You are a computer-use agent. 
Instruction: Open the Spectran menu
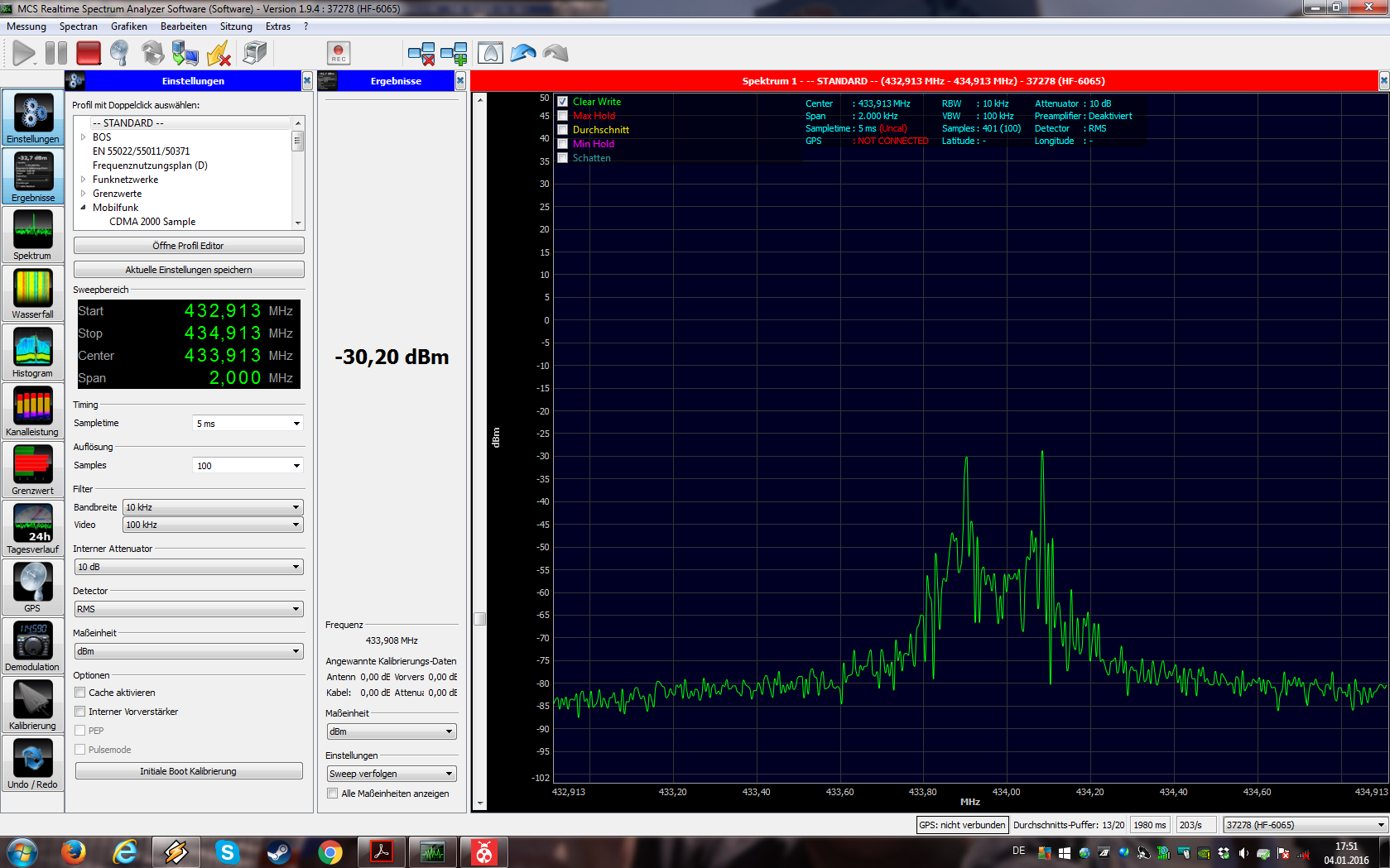(x=79, y=26)
